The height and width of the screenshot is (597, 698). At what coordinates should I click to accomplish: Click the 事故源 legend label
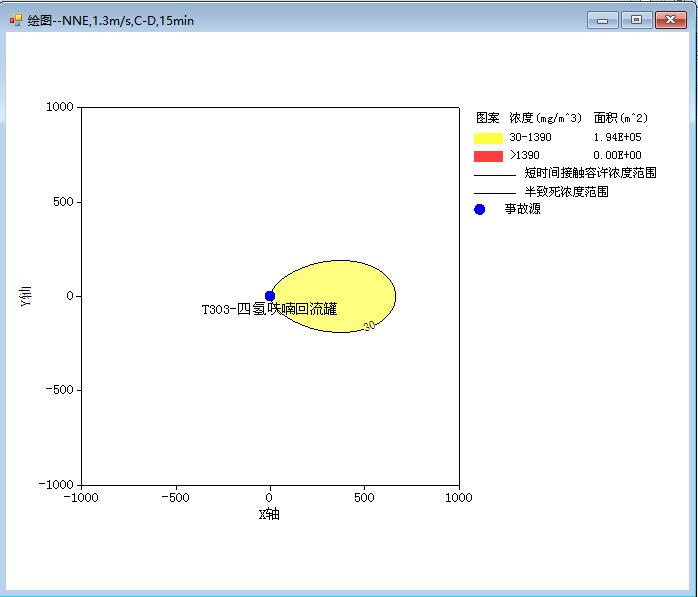(522, 209)
